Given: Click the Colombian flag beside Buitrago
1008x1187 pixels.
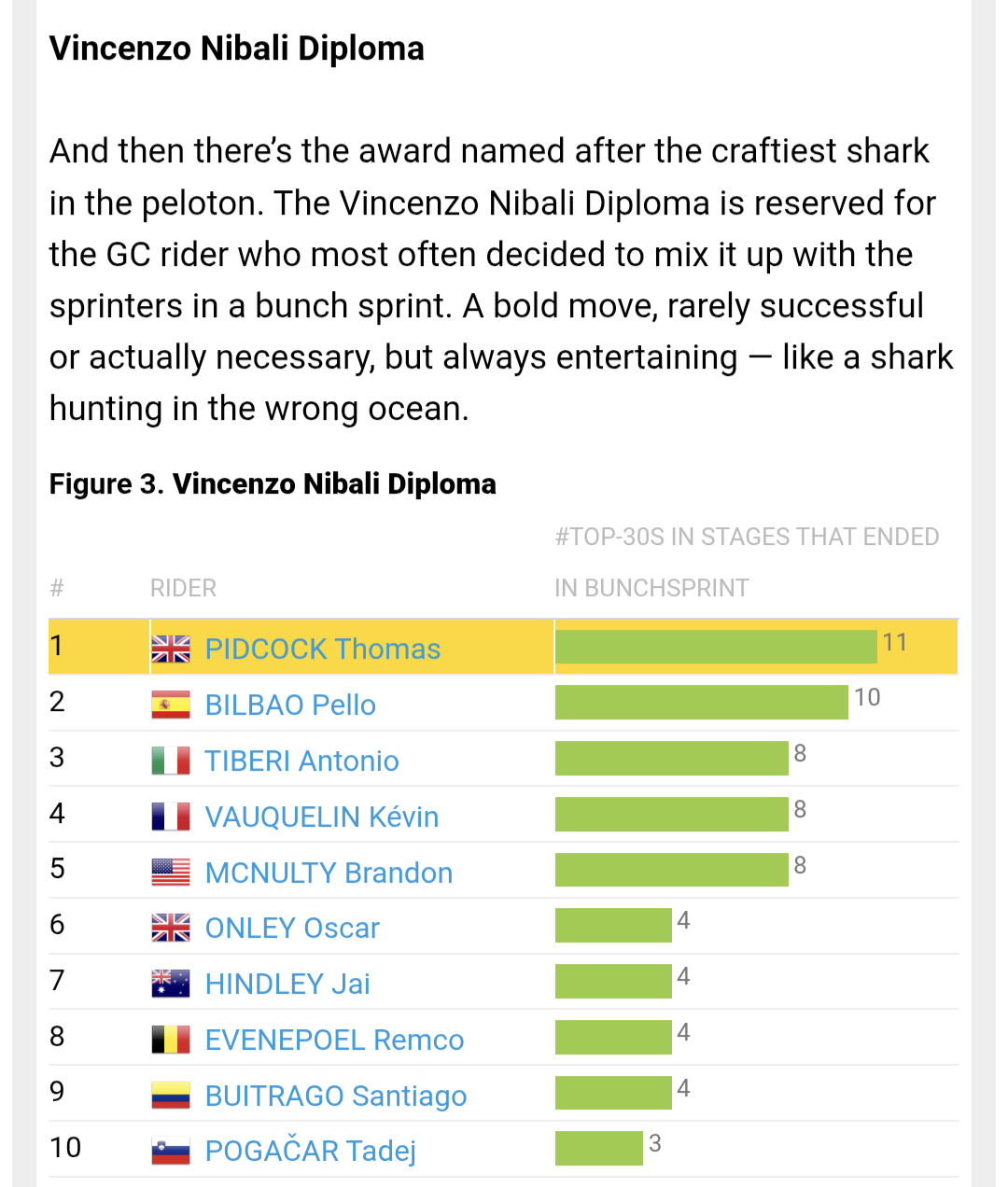Looking at the screenshot, I should (x=171, y=1096).
